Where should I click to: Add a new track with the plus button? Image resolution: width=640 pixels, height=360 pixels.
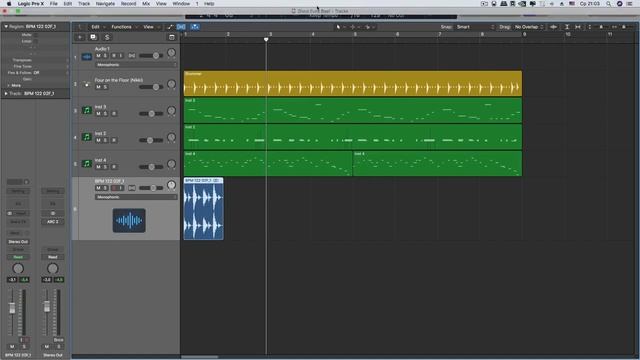80,37
